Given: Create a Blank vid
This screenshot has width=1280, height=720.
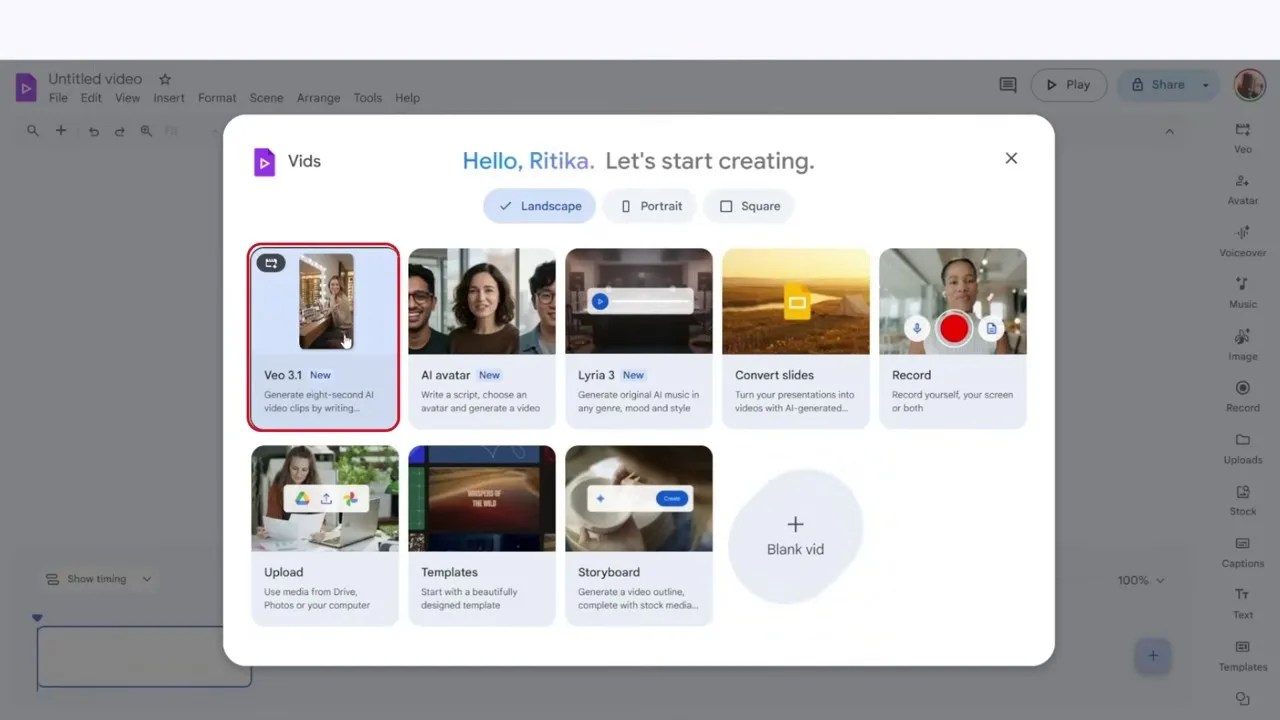Looking at the screenshot, I should [795, 537].
